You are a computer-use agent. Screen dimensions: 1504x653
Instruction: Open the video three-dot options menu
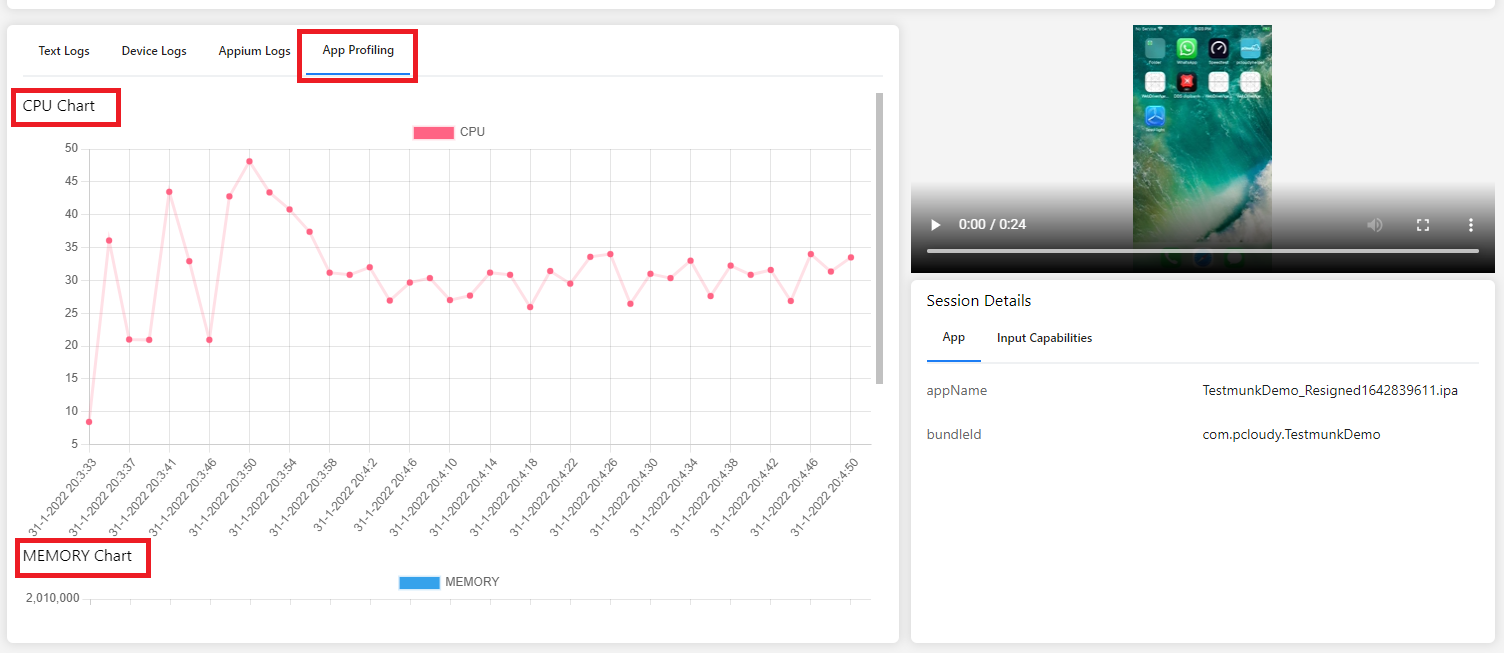(x=1470, y=225)
